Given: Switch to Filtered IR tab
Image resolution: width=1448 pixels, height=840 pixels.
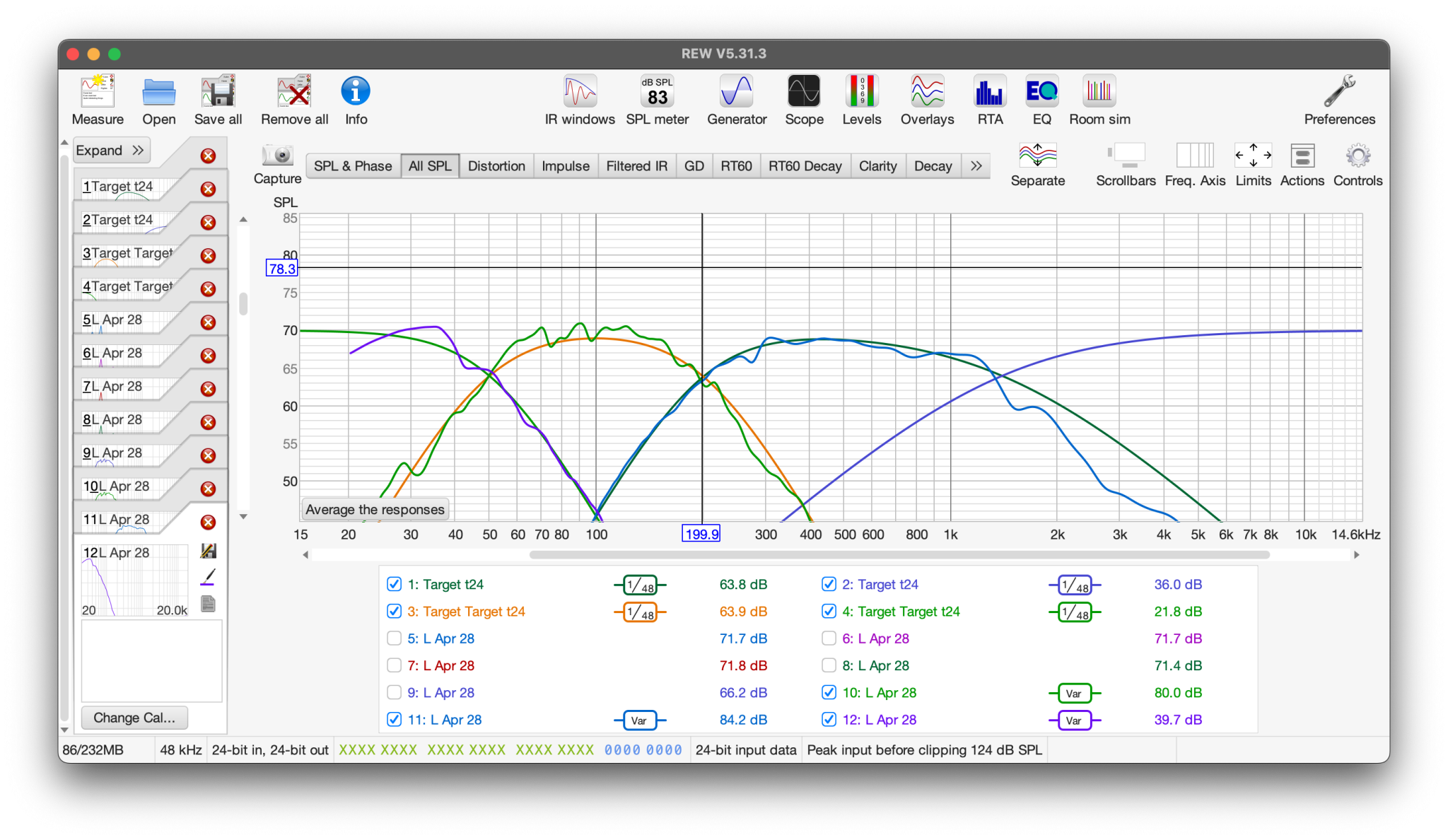Looking at the screenshot, I should [x=636, y=165].
